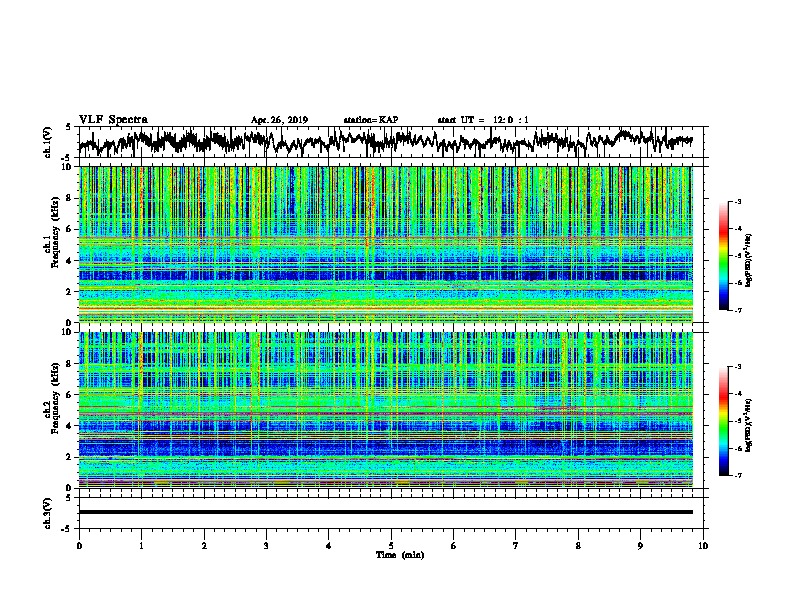
Task: Click the "station=KAP" header text
Action: 371,120
